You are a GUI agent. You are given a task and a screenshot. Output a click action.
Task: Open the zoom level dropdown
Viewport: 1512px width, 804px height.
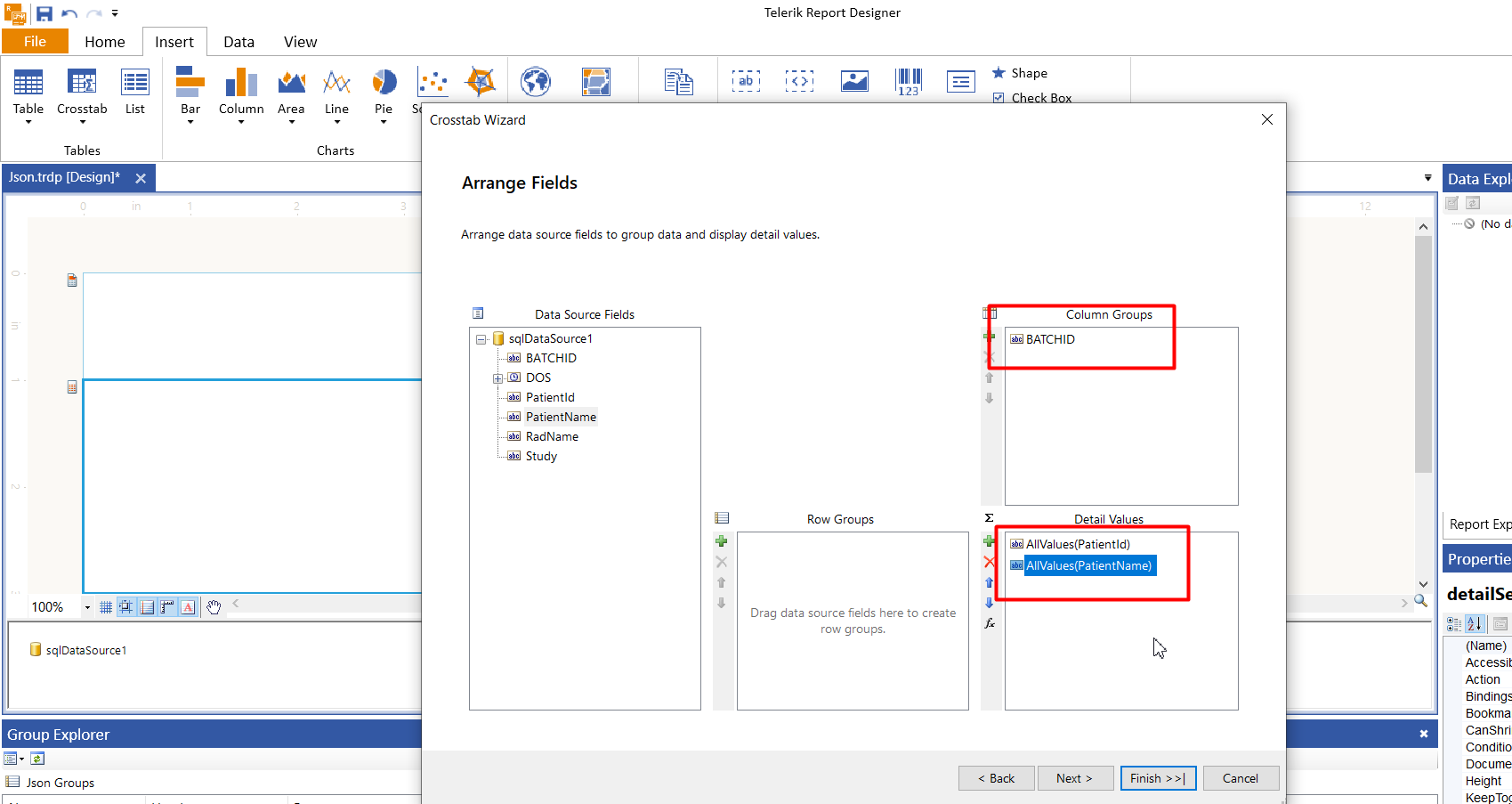click(x=86, y=606)
